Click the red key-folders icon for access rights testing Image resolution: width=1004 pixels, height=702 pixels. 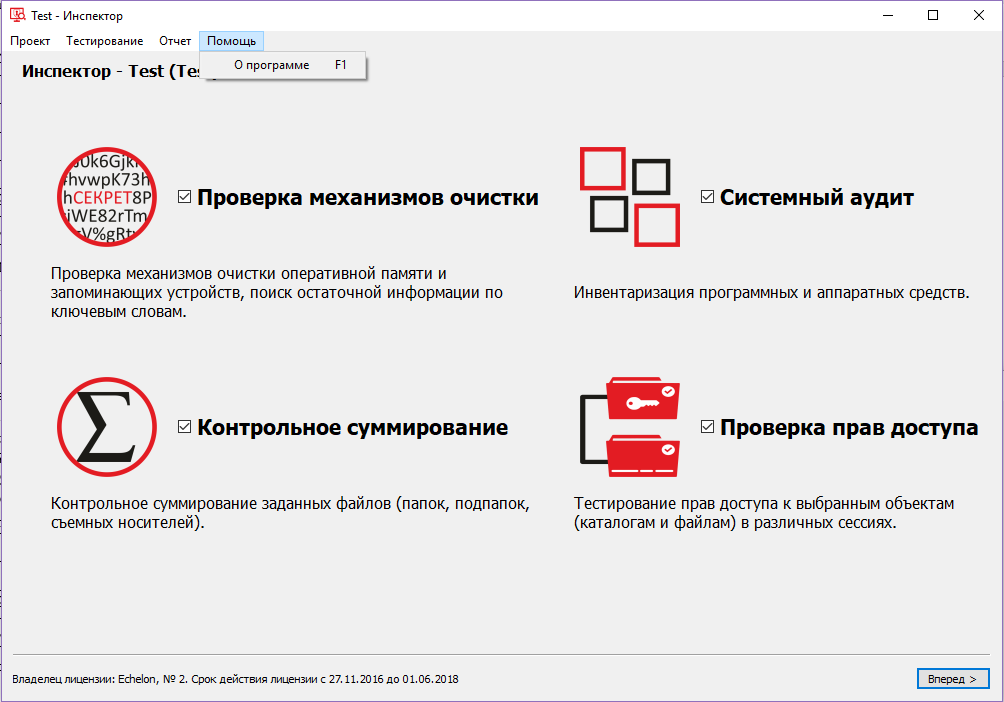[x=629, y=426]
